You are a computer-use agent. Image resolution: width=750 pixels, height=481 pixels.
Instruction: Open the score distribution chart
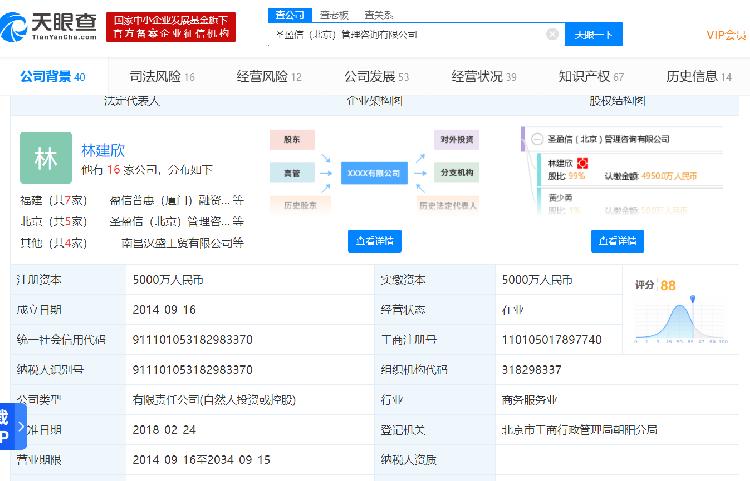click(x=681, y=320)
